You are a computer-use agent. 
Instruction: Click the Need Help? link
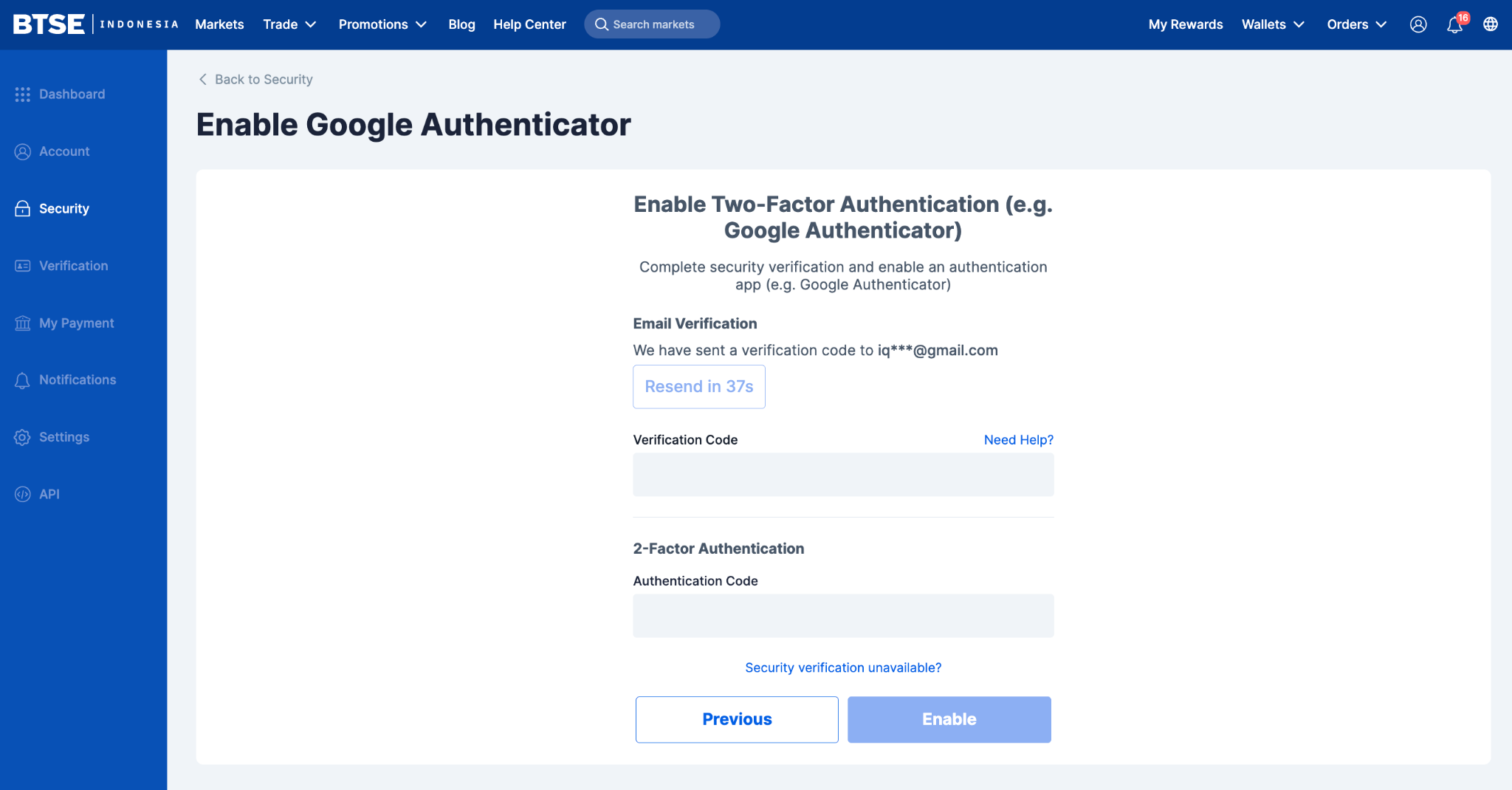coord(1018,440)
